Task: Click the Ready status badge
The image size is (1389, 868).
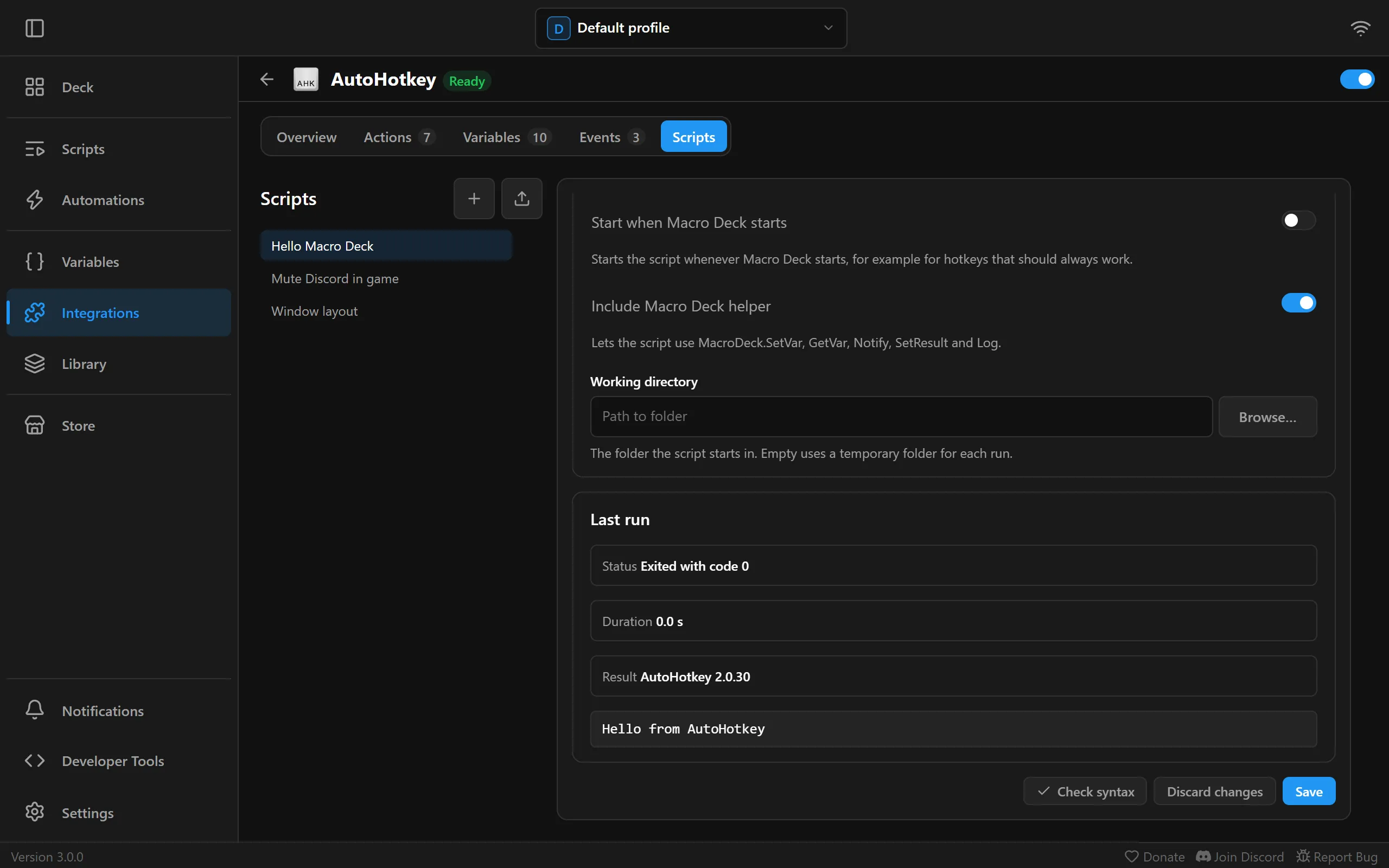Action: coord(467,81)
